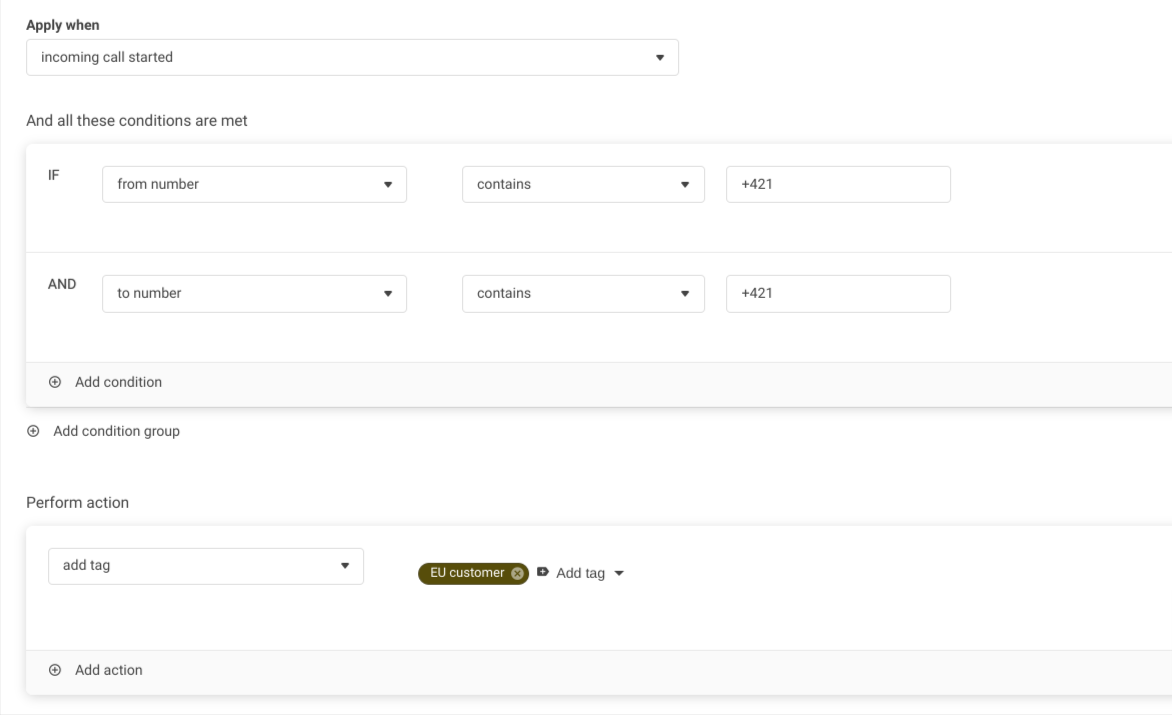Click the caret arrow next to "Add tag"
The height and width of the screenshot is (715, 1172).
click(x=619, y=574)
